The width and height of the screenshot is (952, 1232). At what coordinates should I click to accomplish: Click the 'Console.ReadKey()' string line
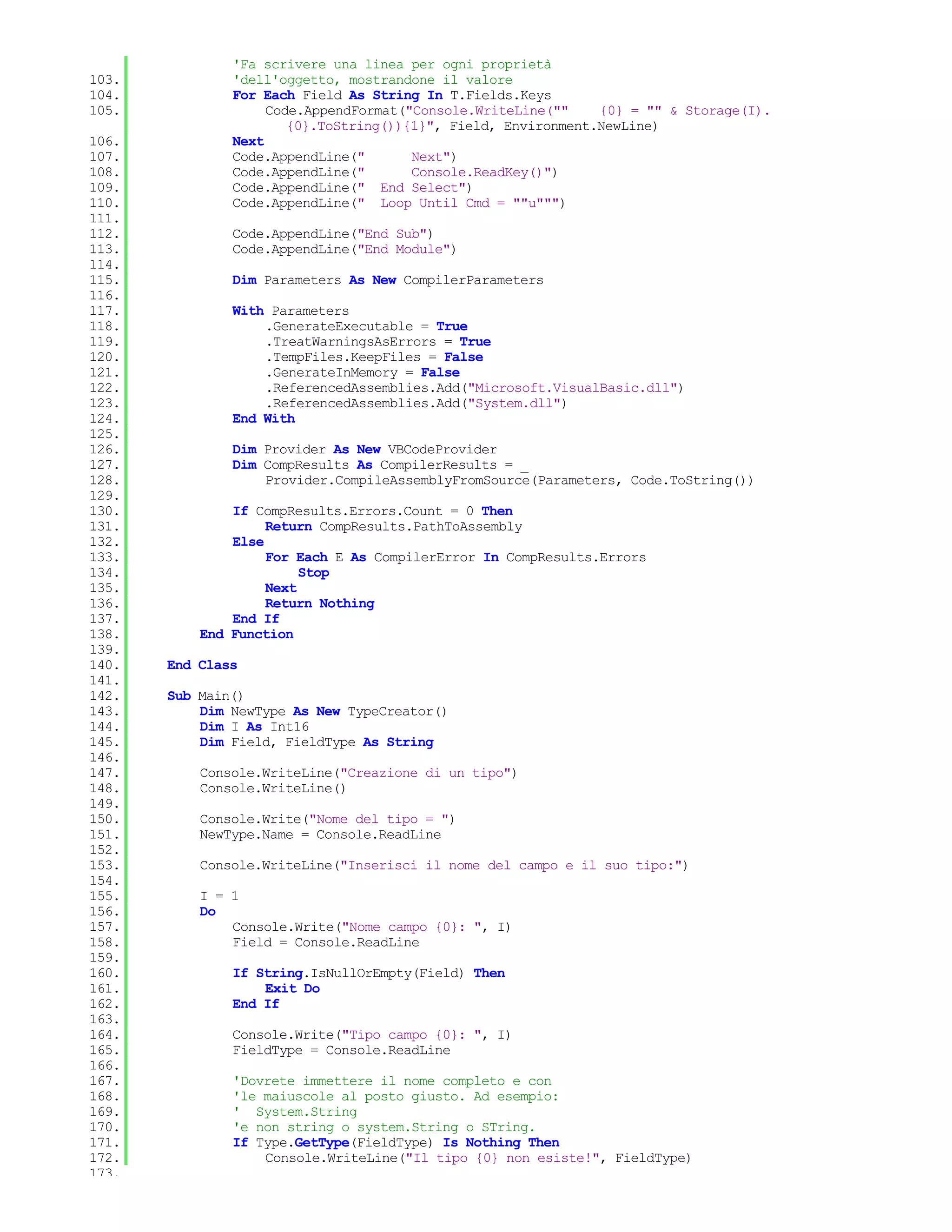click(395, 172)
